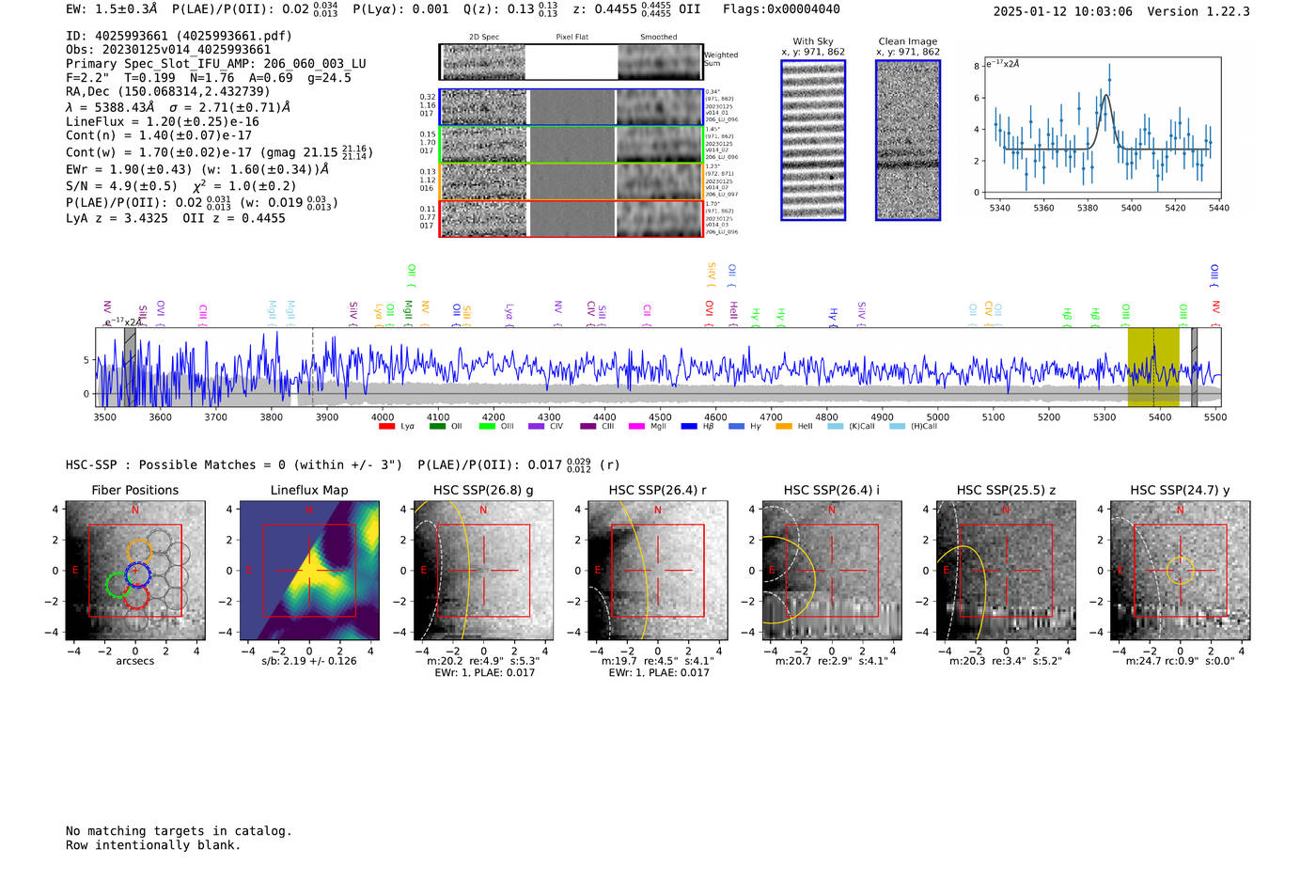Click the red Lyα legend swatch

point(386,427)
